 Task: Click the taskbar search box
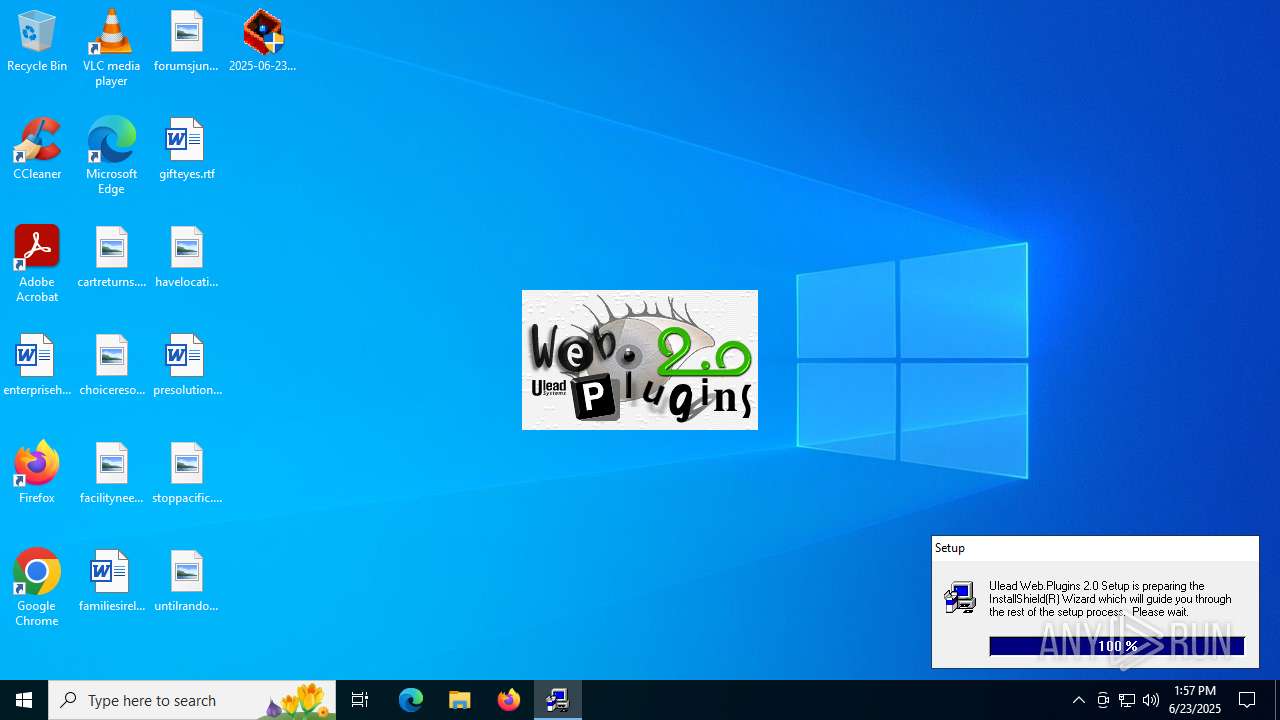[x=192, y=700]
